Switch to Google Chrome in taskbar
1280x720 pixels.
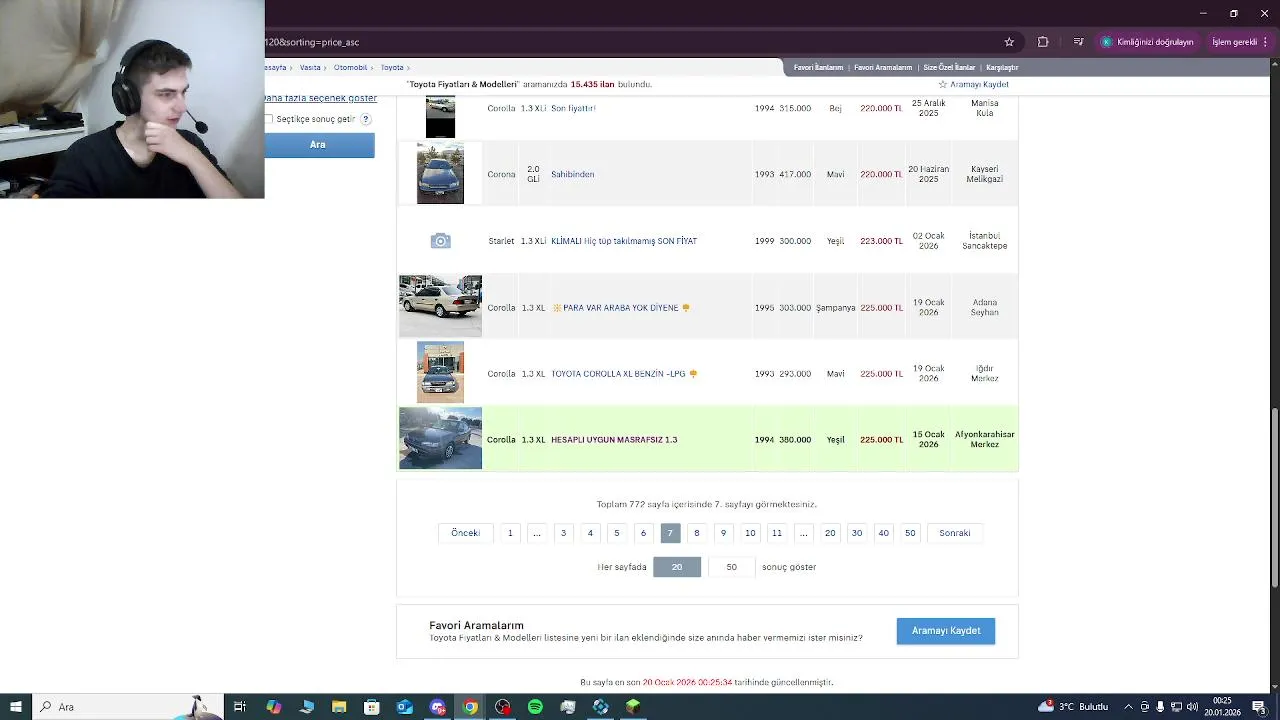[470, 707]
